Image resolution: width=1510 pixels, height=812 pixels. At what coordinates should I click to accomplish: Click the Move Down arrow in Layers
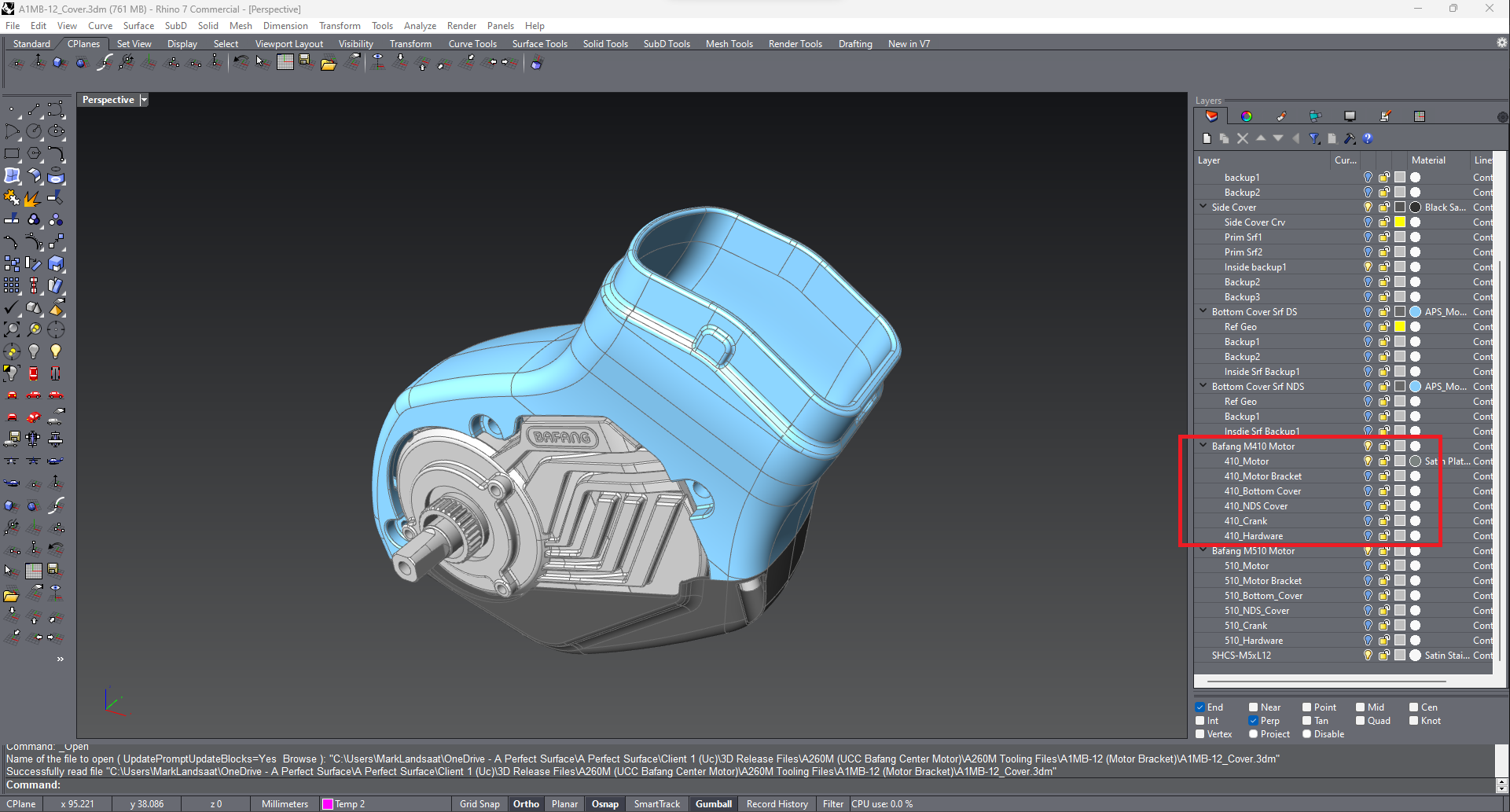1277,138
